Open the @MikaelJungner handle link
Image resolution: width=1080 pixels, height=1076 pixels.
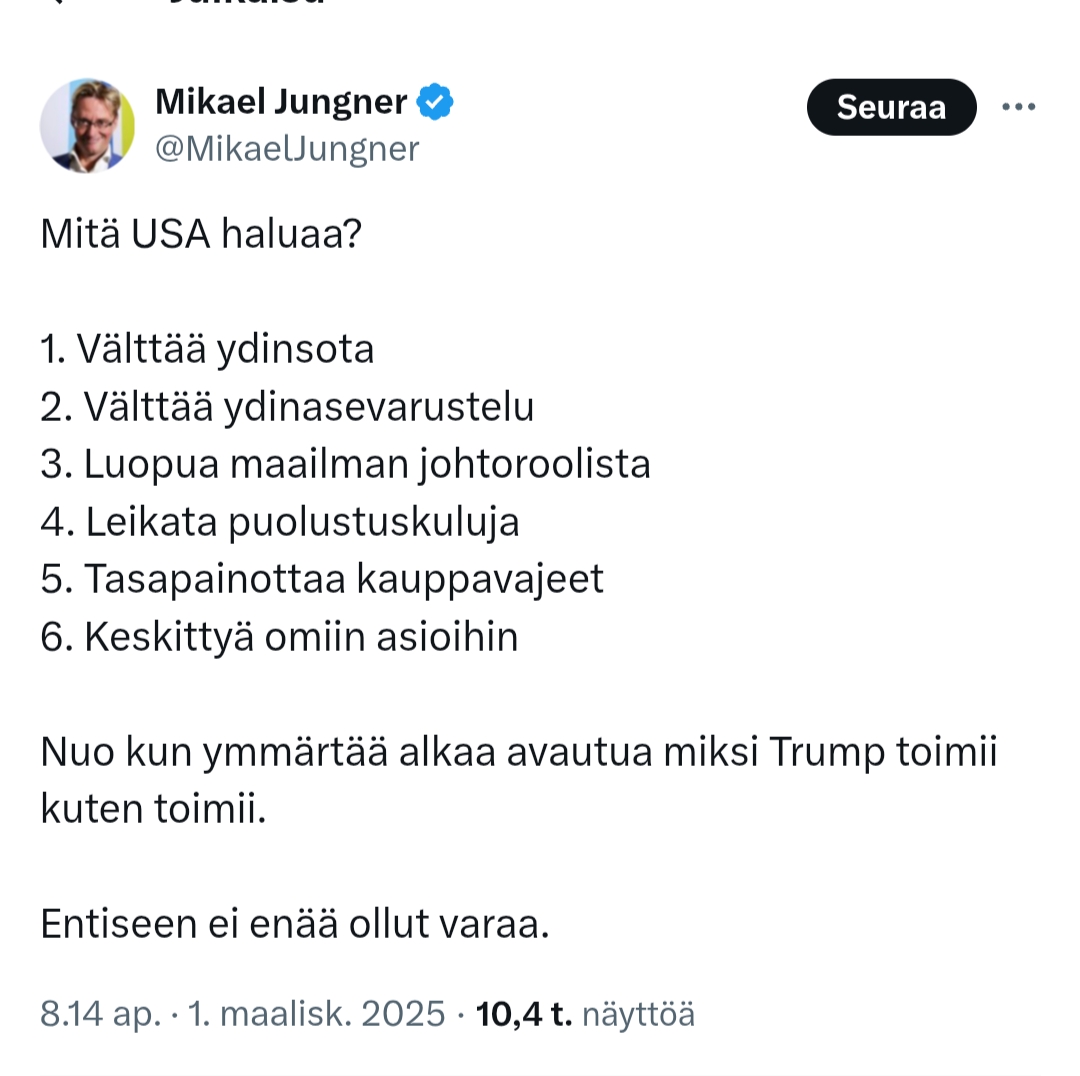click(x=287, y=149)
